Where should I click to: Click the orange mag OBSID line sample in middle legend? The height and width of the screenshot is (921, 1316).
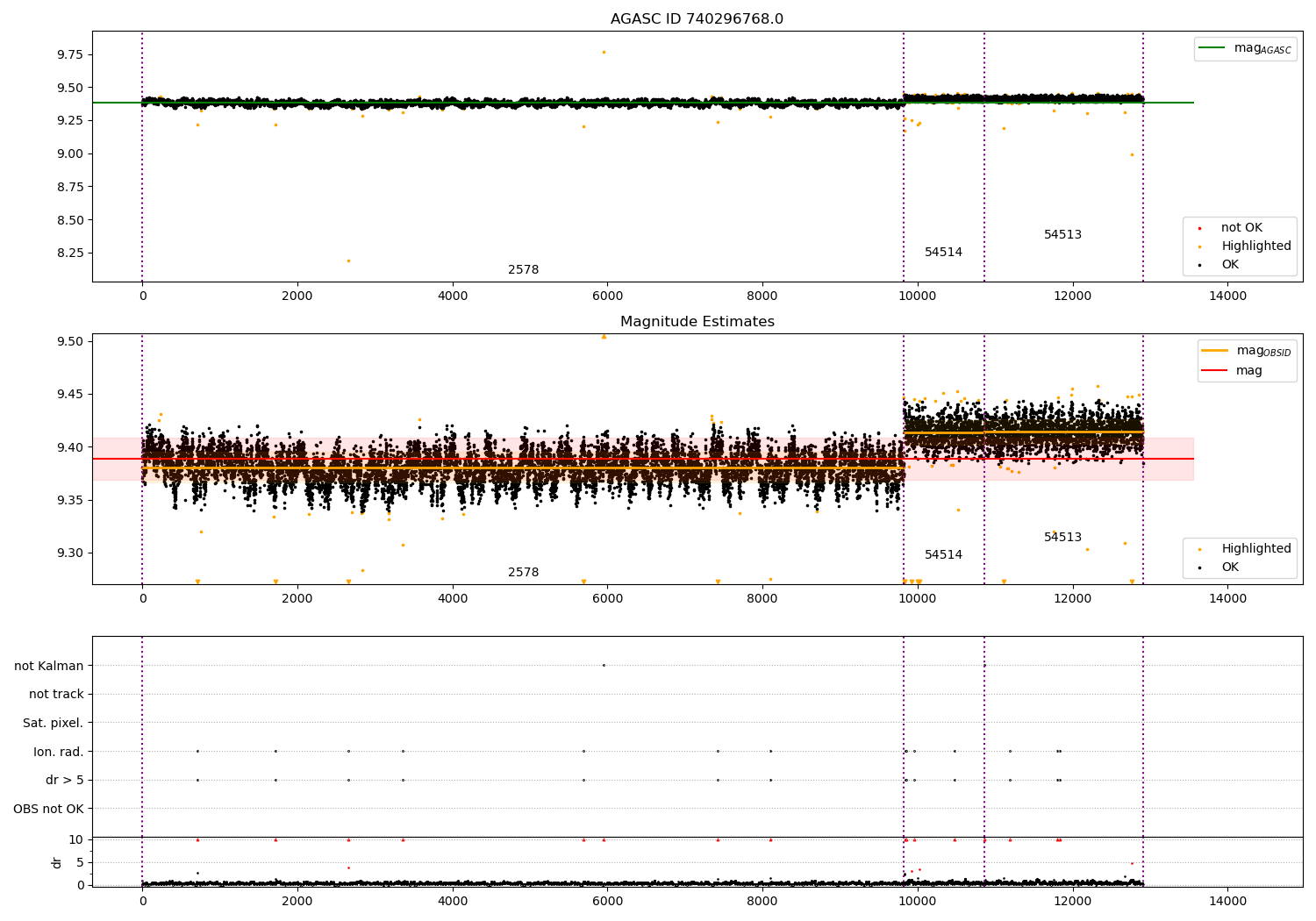point(1215,351)
